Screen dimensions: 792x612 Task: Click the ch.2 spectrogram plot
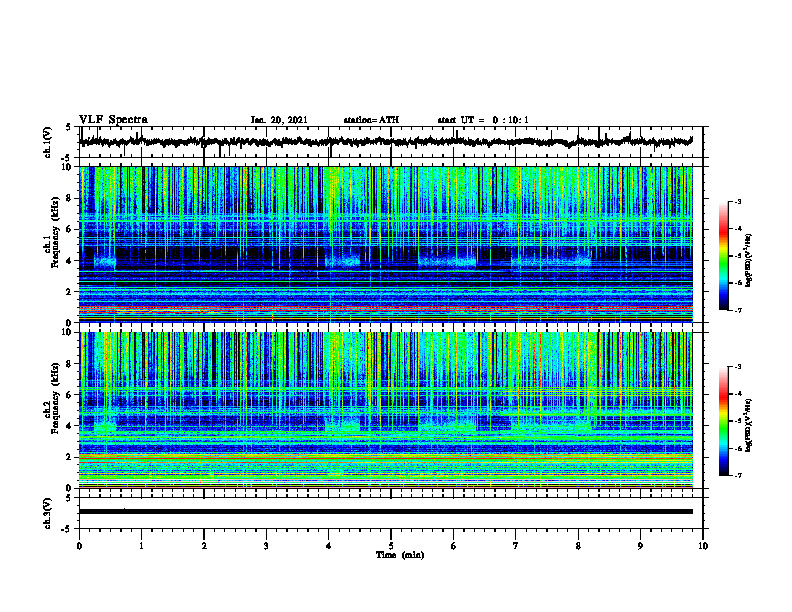pyautogui.click(x=386, y=410)
